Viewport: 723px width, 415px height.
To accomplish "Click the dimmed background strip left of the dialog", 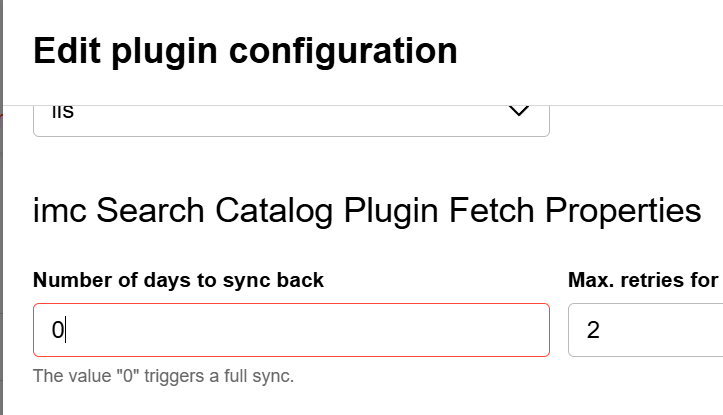I will coord(3,250).
